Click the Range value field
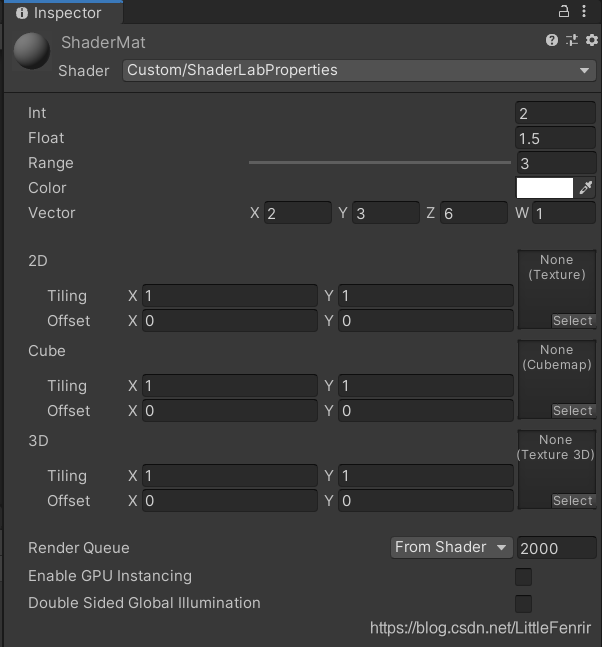 556,163
